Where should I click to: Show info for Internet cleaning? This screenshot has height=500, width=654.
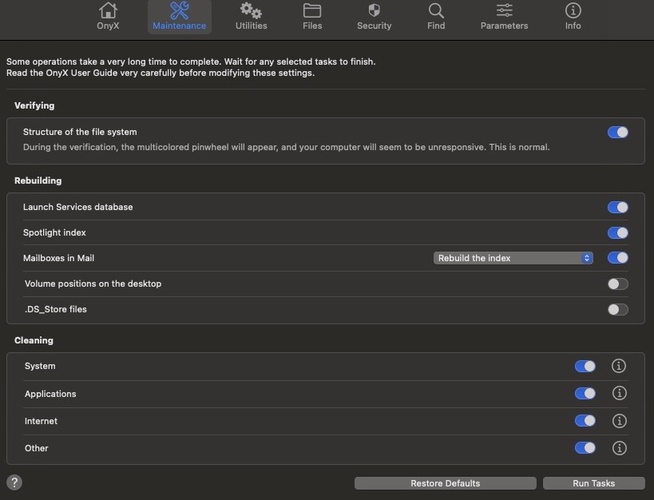[x=619, y=420]
